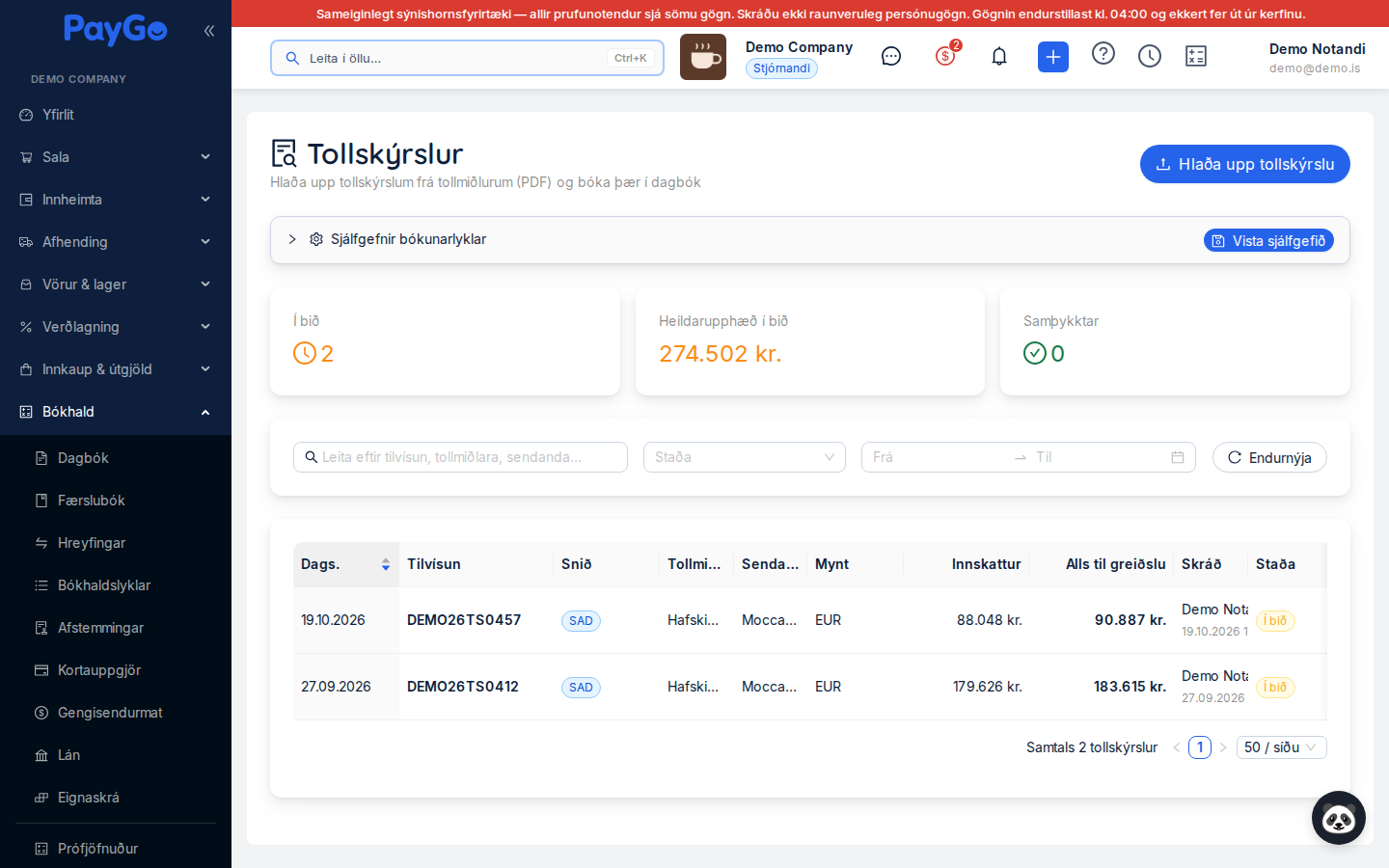
Task: Open Bókhaldslyklar in sidebar
Action: pos(116,585)
